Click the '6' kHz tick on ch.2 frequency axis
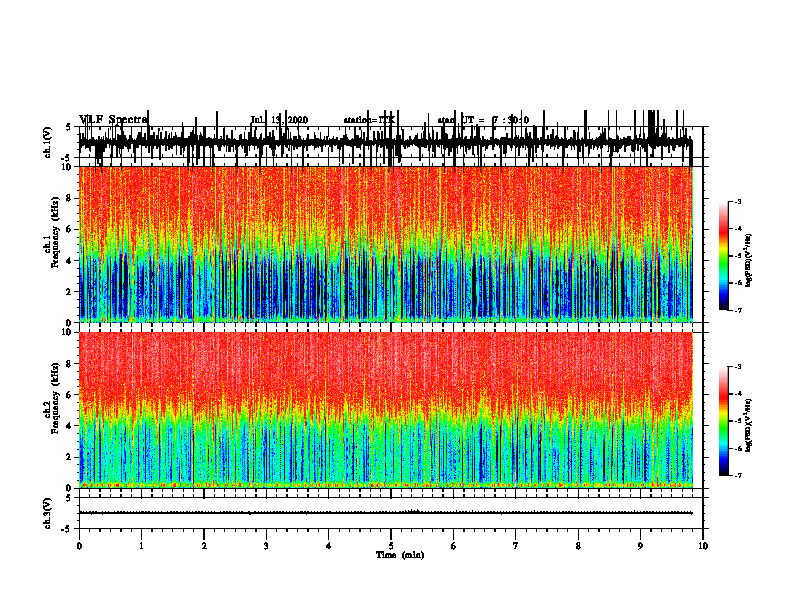The width and height of the screenshot is (792, 612). click(70, 395)
